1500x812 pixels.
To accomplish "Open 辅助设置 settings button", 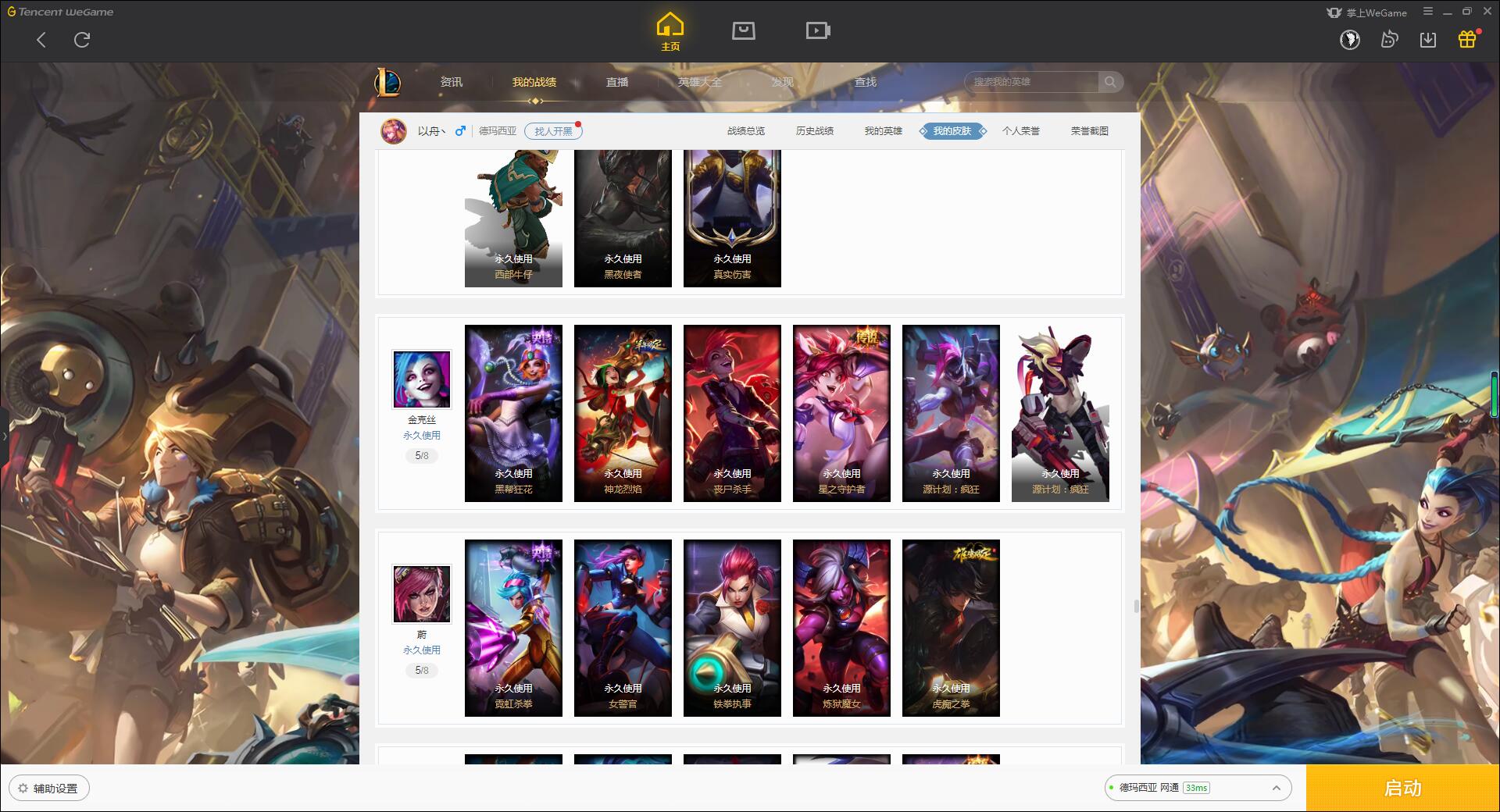I will [50, 789].
